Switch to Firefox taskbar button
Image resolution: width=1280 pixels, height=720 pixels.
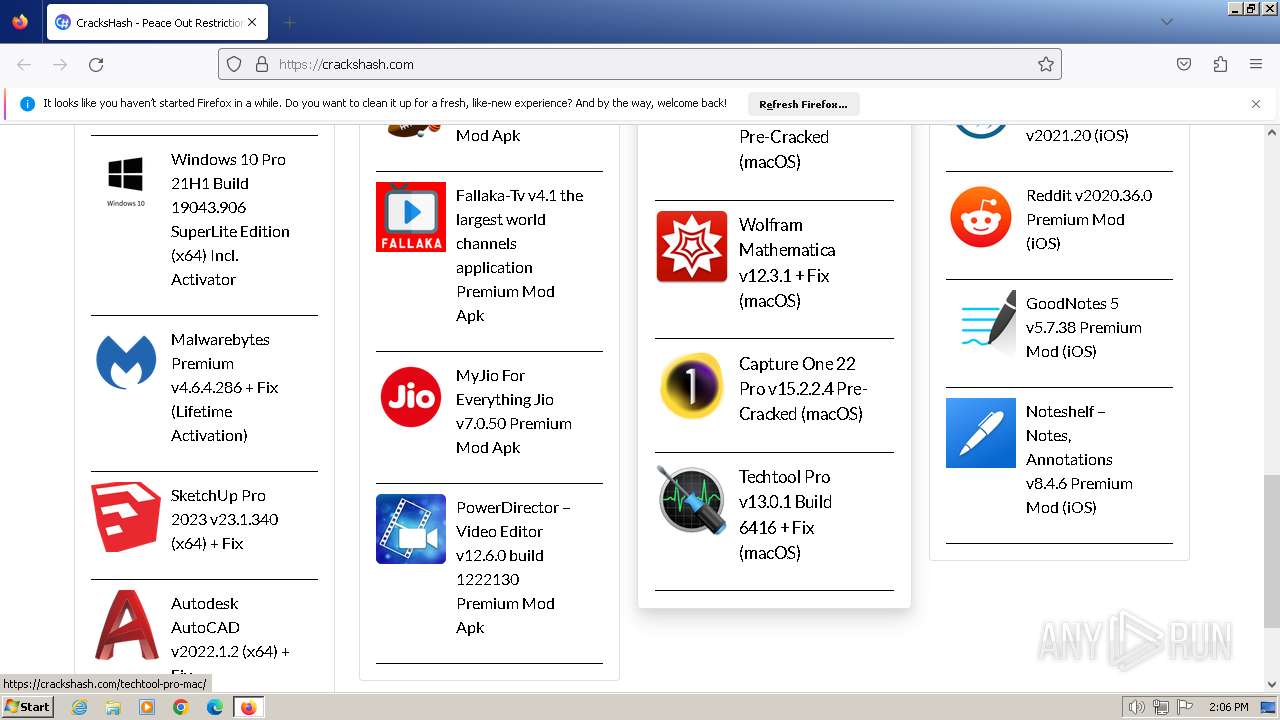(248, 707)
